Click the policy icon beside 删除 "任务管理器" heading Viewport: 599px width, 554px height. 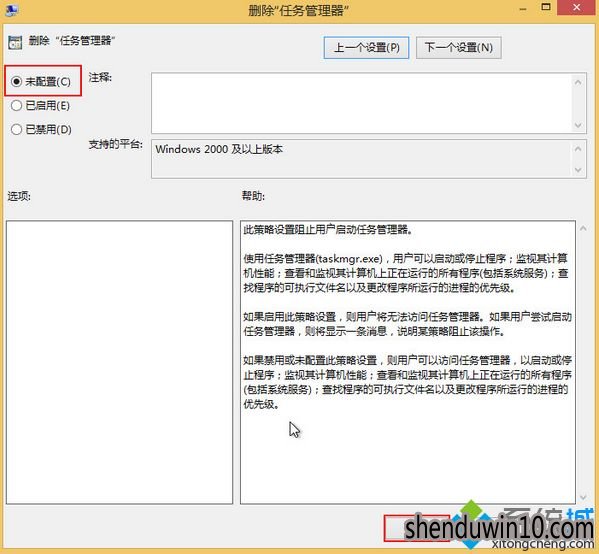pos(15,42)
